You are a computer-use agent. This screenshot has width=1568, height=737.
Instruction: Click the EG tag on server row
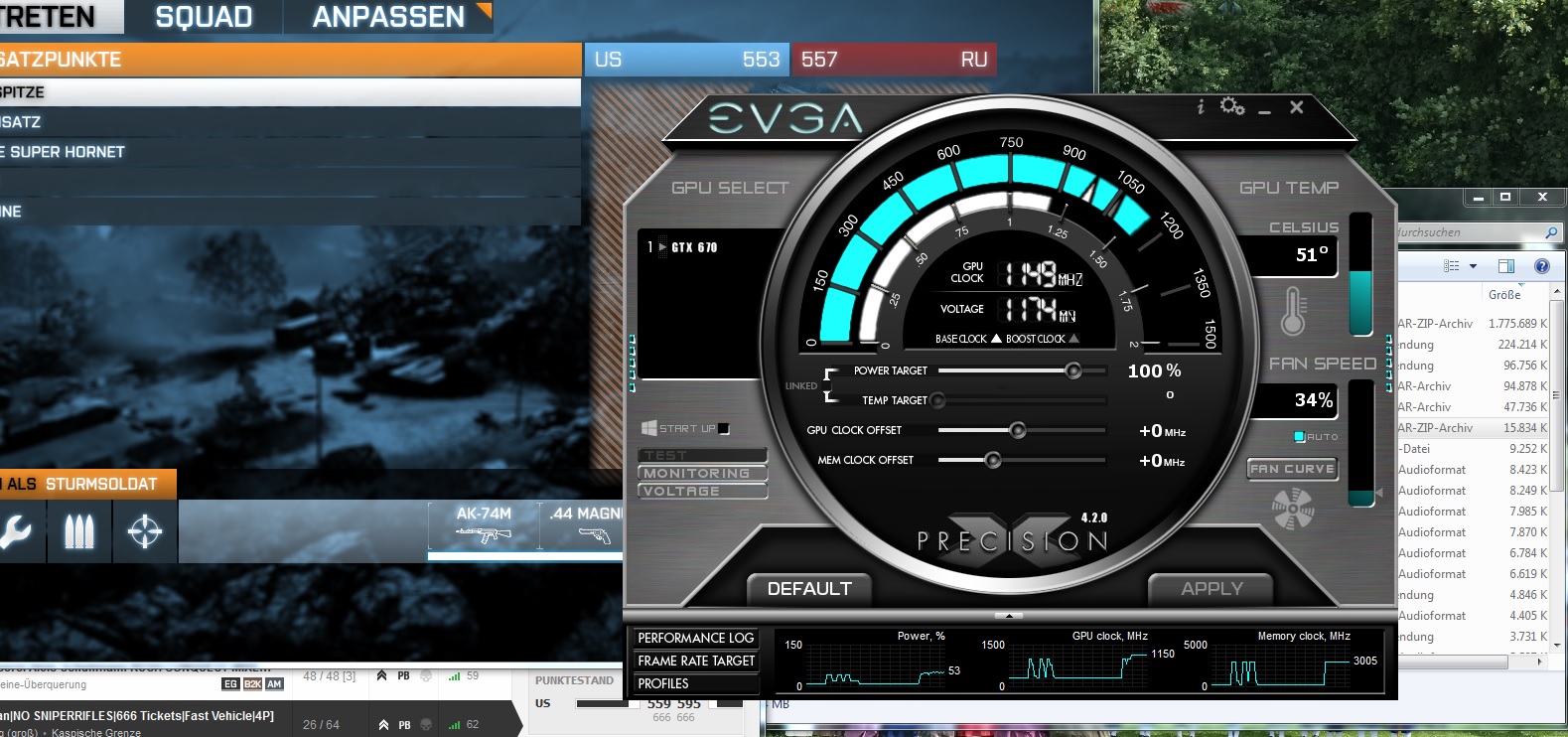(230, 683)
